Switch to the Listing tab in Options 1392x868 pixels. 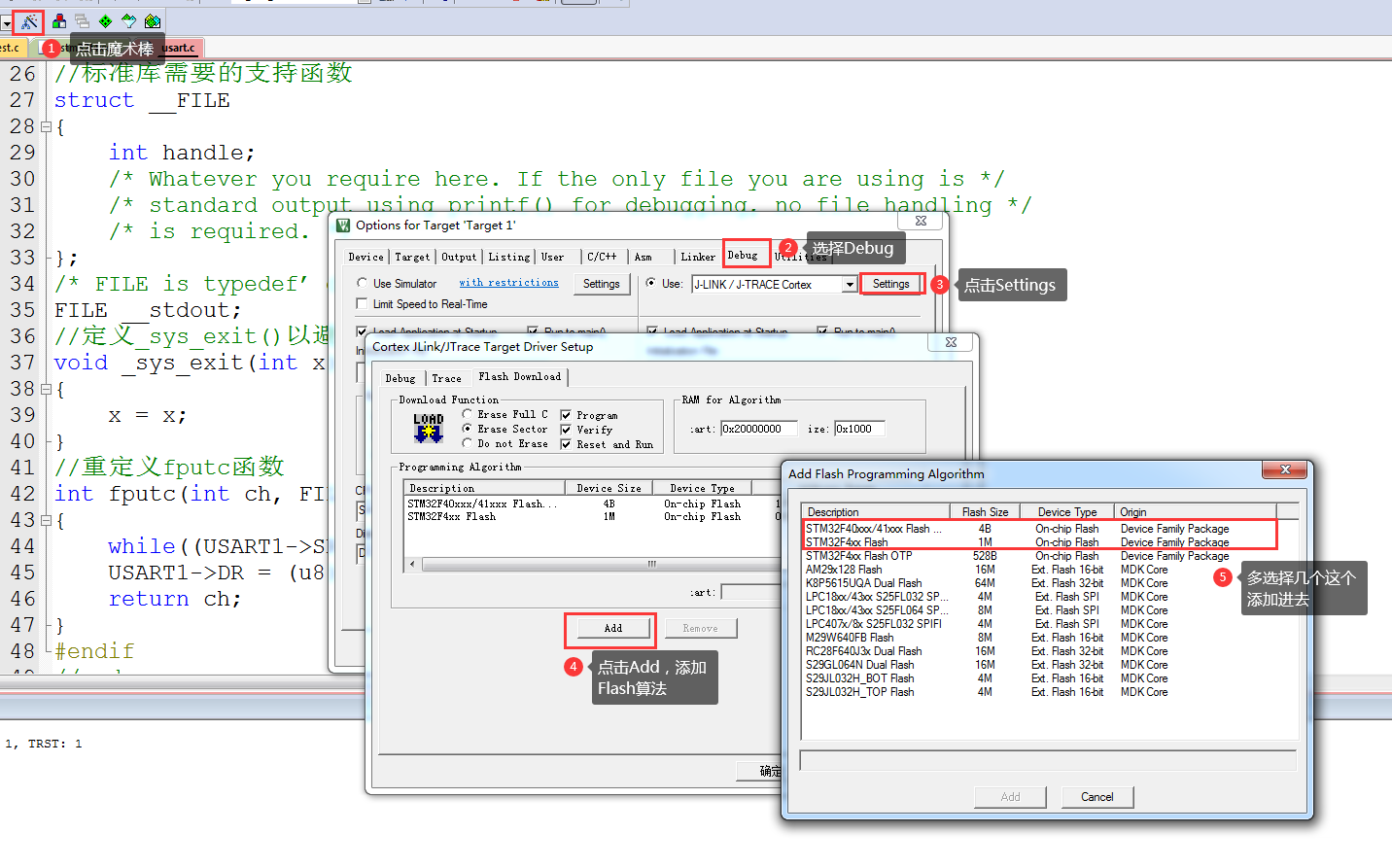click(x=508, y=257)
